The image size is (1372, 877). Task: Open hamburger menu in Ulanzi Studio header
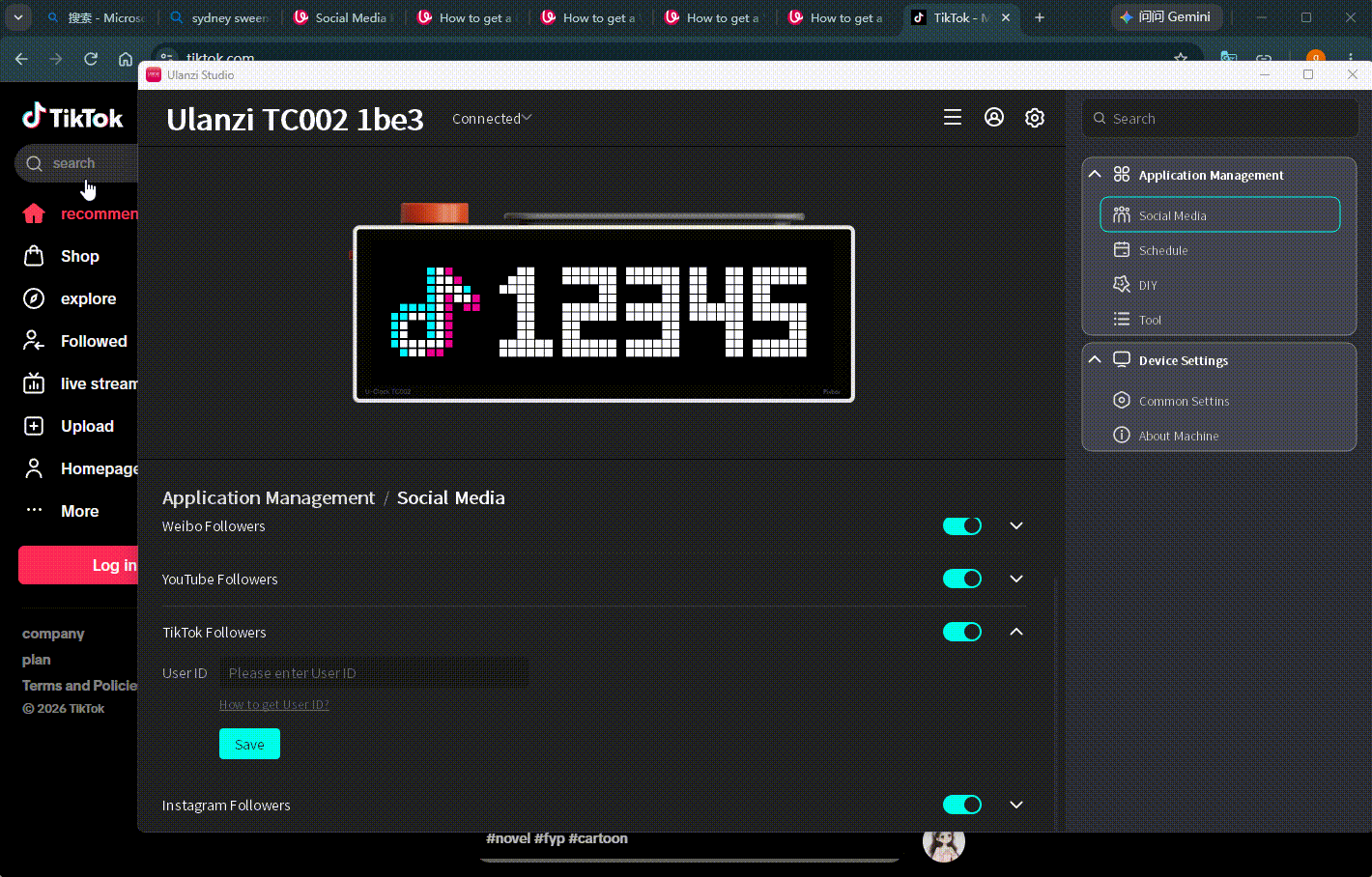point(953,117)
